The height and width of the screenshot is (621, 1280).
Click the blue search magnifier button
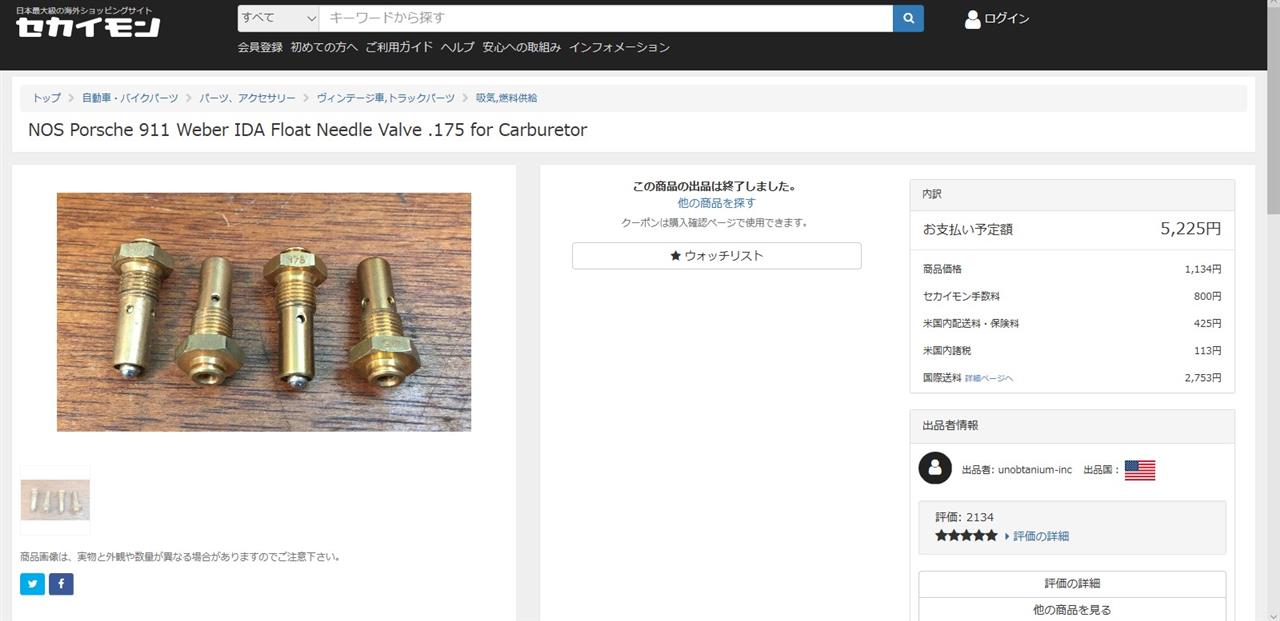click(908, 18)
